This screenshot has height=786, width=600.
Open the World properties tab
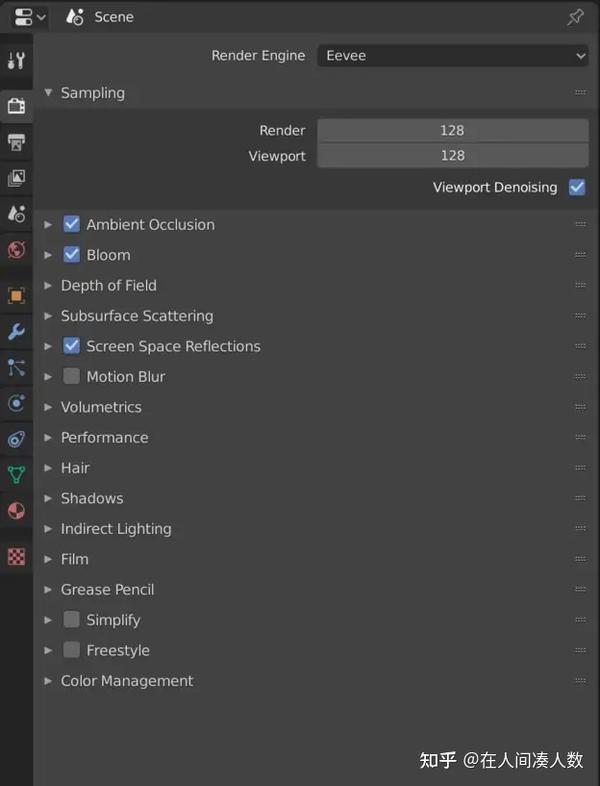click(16, 250)
